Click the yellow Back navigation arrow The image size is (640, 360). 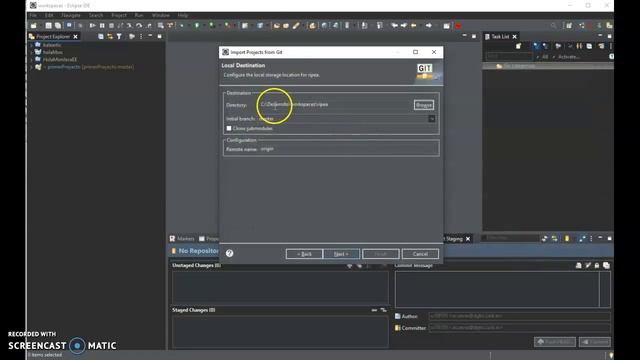413,25
